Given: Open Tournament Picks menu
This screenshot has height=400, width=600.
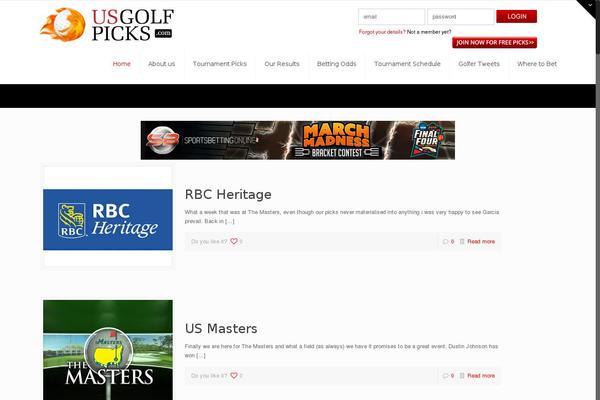Looking at the screenshot, I should (220, 64).
